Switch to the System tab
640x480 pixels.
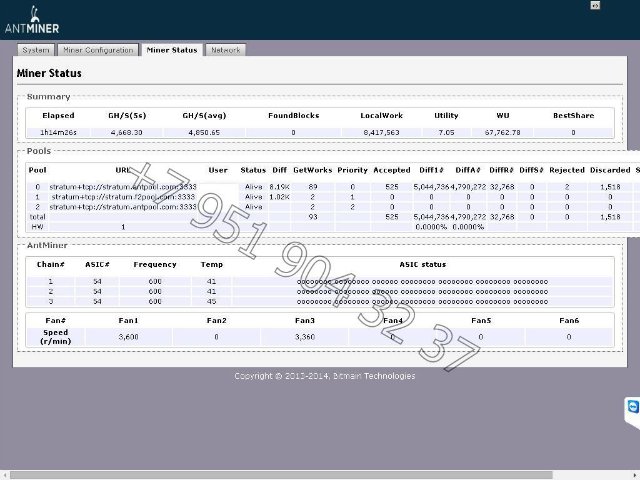click(36, 50)
